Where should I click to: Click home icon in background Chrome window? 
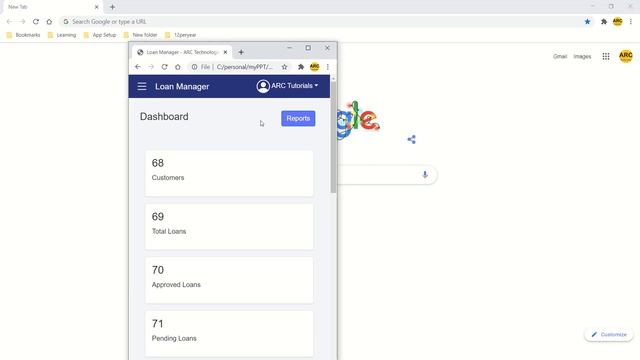pos(49,22)
